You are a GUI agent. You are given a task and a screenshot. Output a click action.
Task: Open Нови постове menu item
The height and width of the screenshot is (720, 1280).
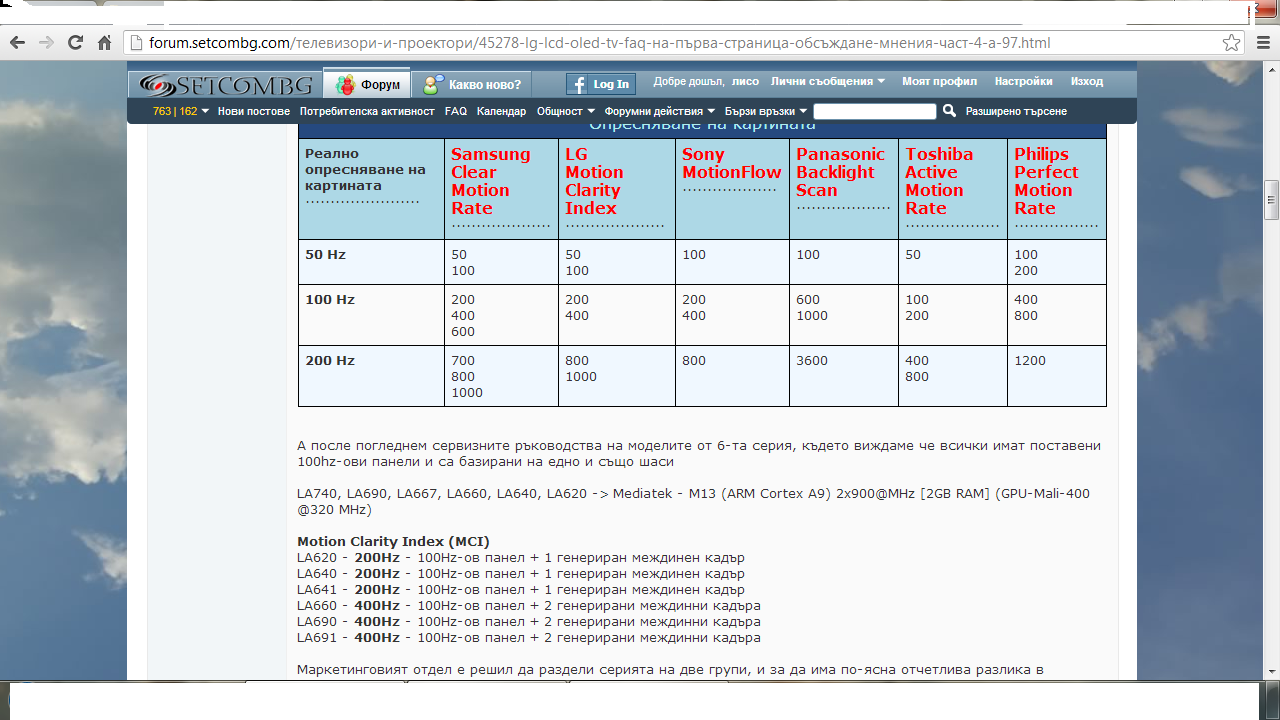pyautogui.click(x=254, y=111)
